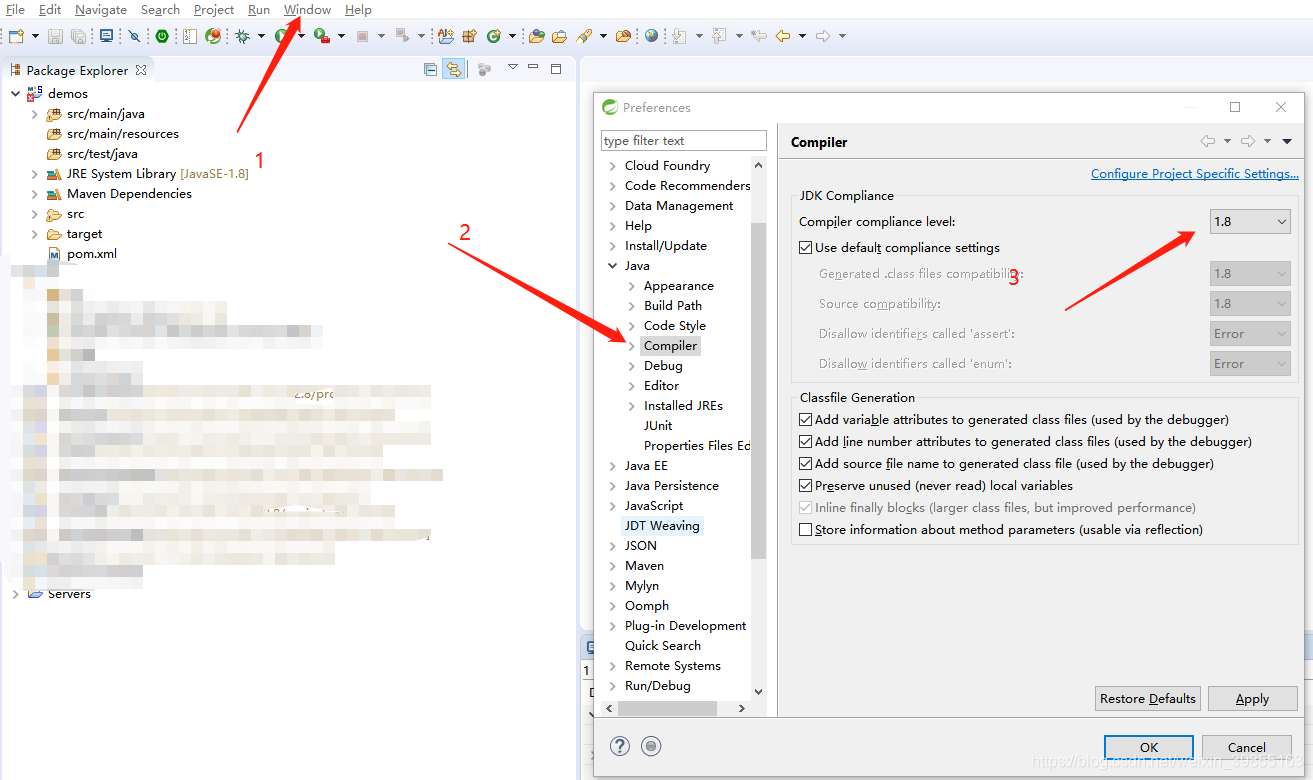Click the Save All toolbar icon
Screen dimensions: 1313x780
tap(78, 36)
